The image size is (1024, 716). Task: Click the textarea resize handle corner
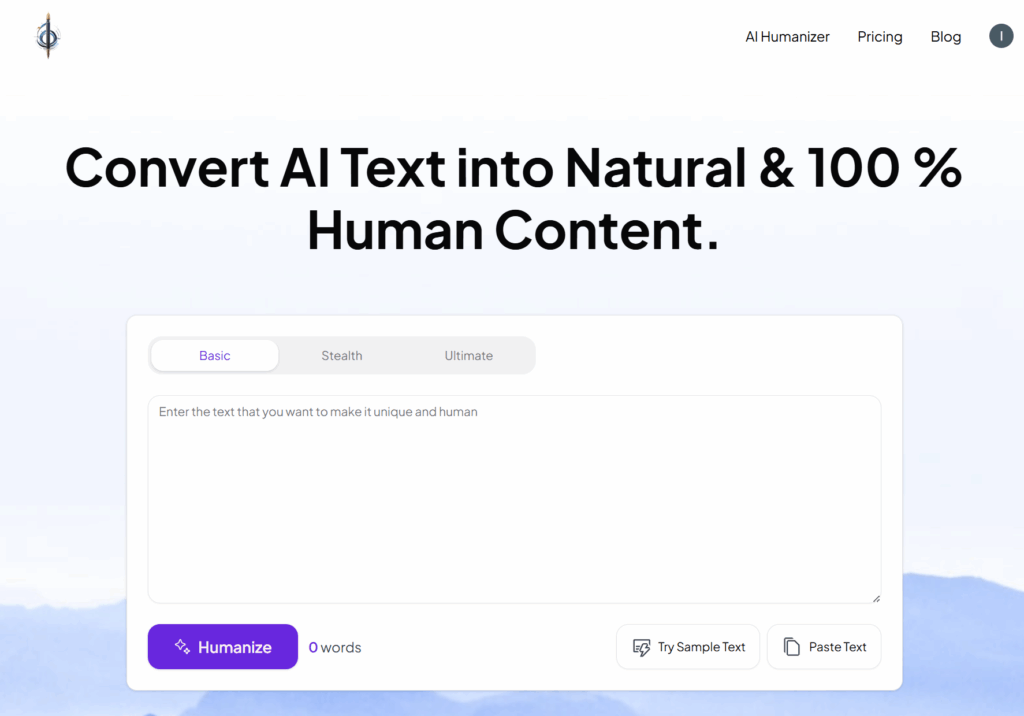point(876,598)
